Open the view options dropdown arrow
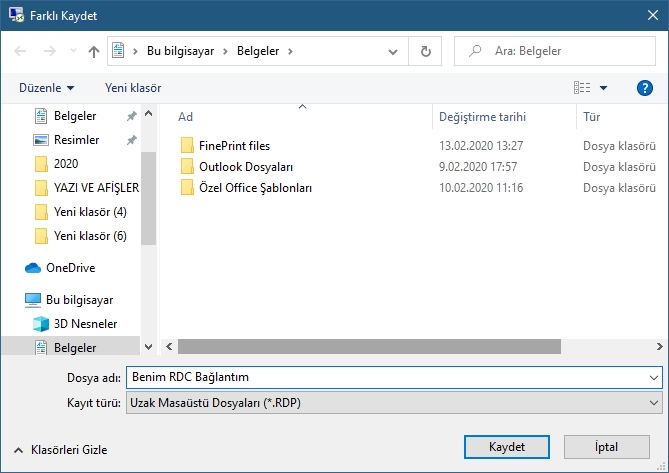 tap(603, 88)
